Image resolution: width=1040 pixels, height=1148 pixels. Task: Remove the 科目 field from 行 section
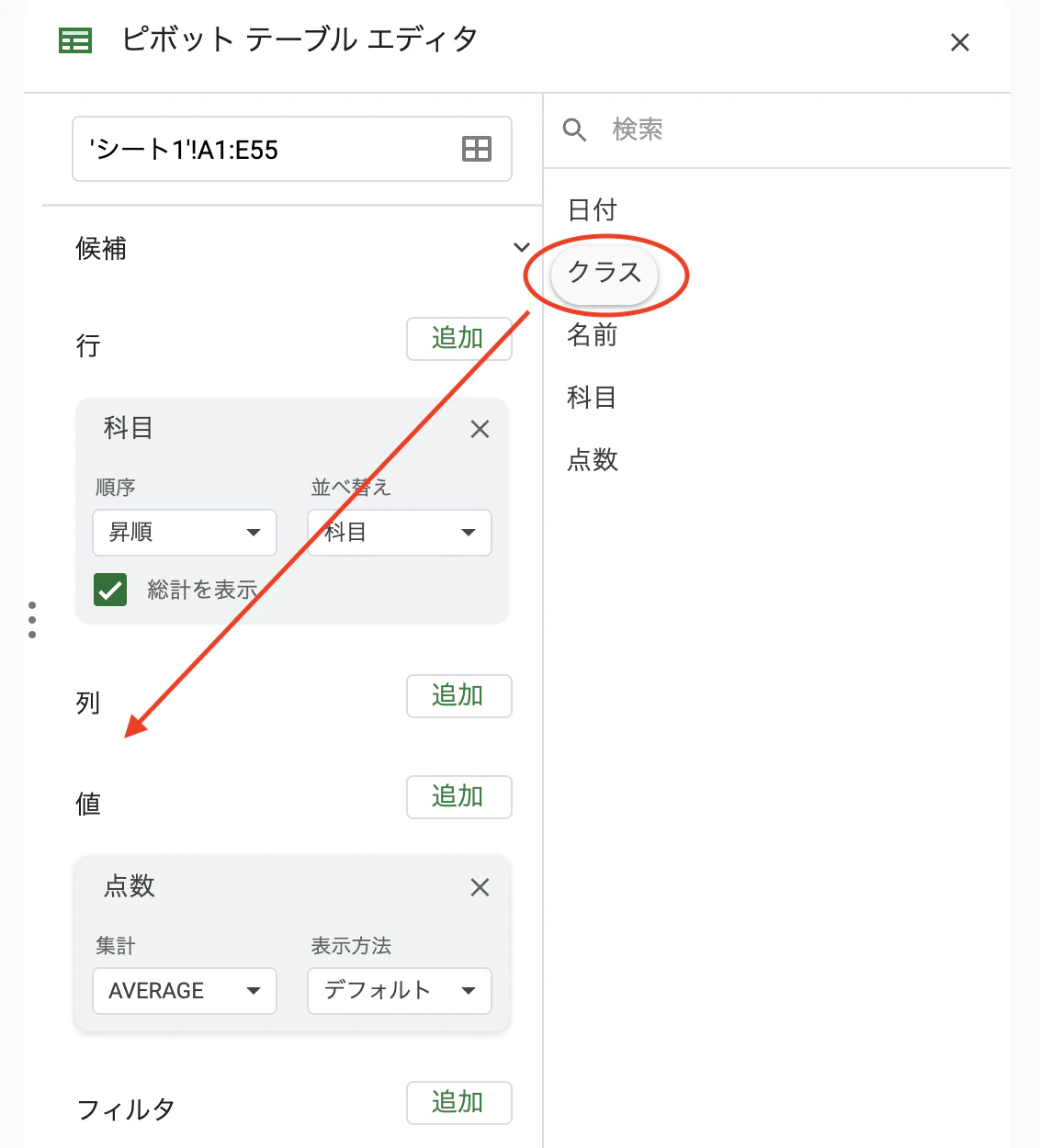pos(480,429)
